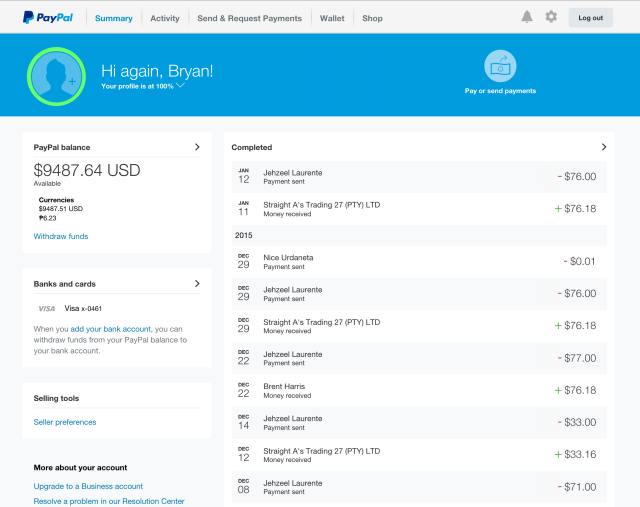This screenshot has height=507, width=640.
Task: Click the $9487.51 USD currency line
Action: (61, 209)
